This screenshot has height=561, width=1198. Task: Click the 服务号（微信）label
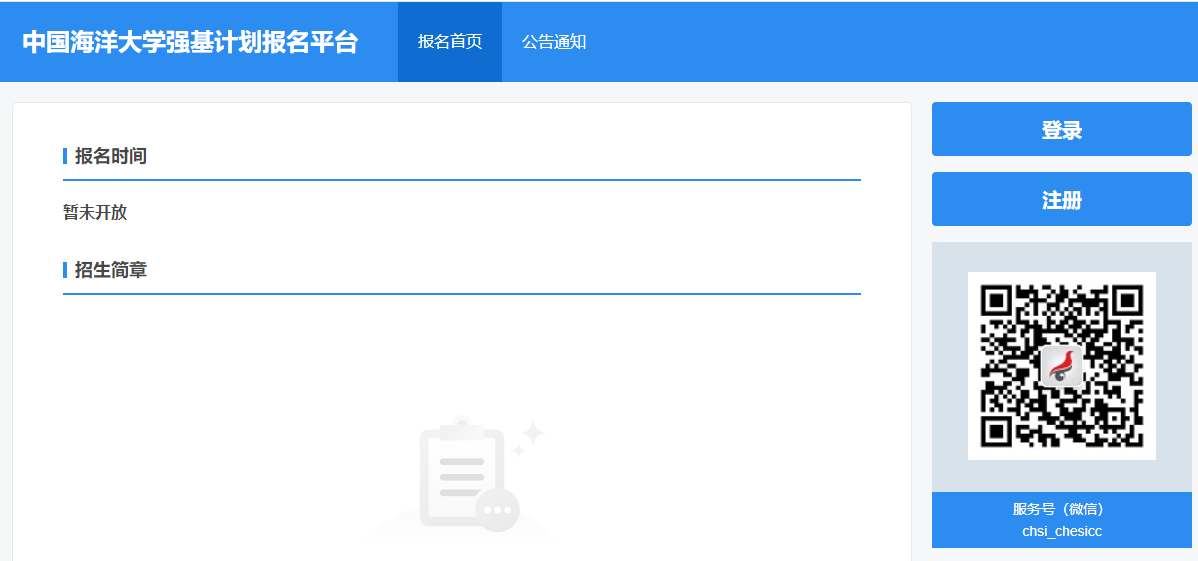point(1061,509)
